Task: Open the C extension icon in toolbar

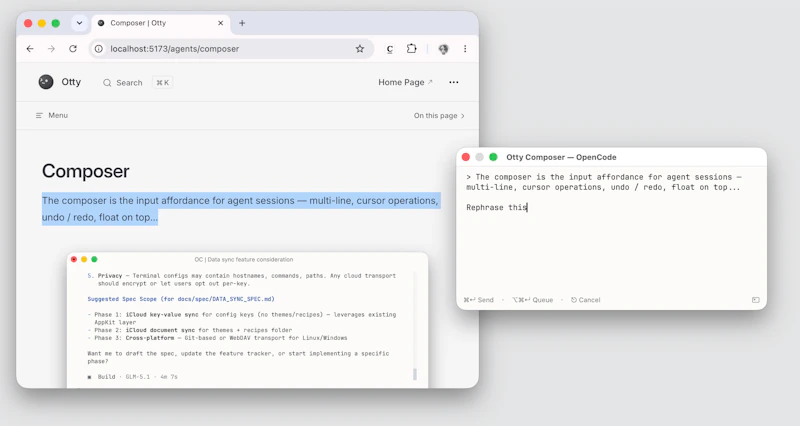Action: pos(390,49)
